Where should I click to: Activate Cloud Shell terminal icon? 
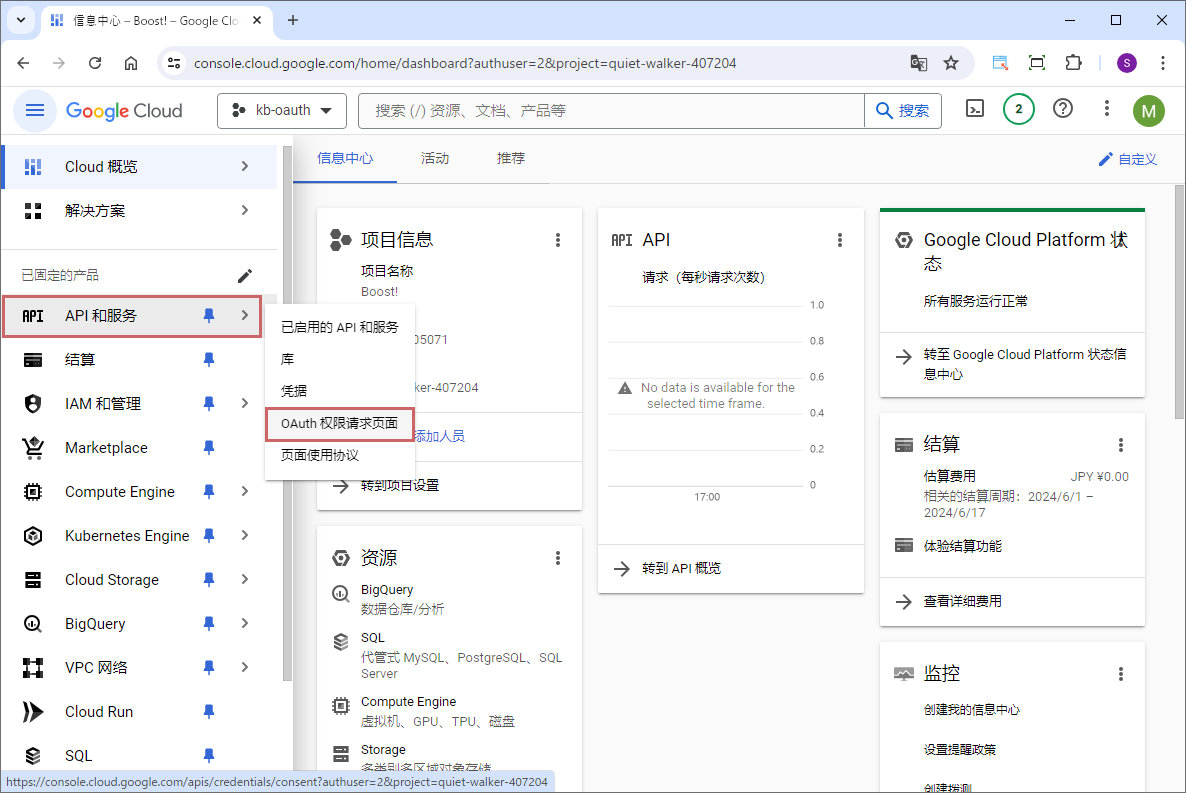[975, 110]
